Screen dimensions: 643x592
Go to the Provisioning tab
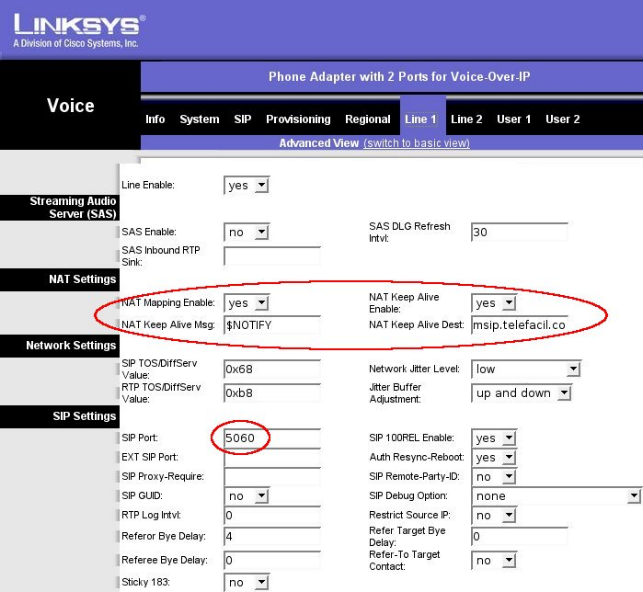pos(298,119)
